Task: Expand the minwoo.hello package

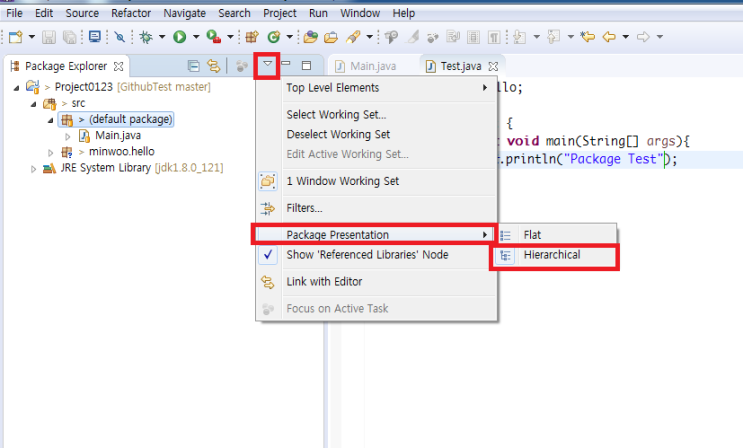Action: point(50,152)
